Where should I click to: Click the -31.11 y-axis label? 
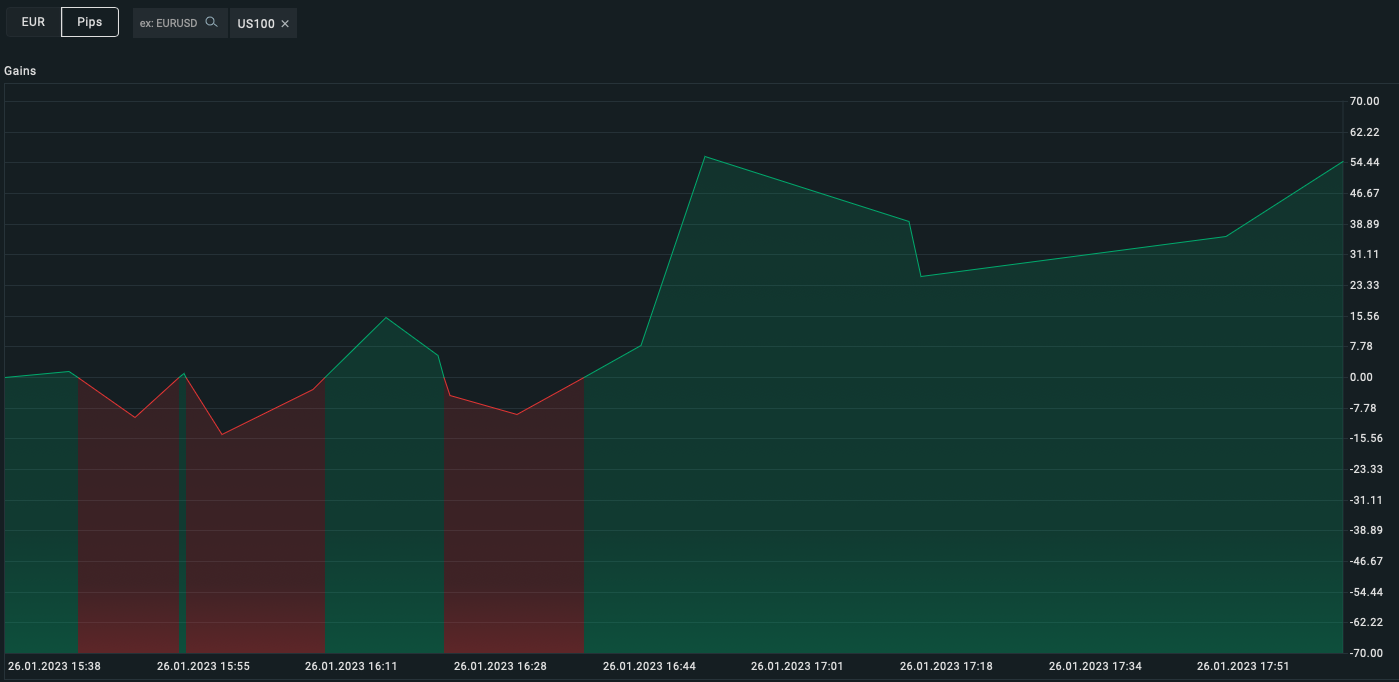[1366, 500]
